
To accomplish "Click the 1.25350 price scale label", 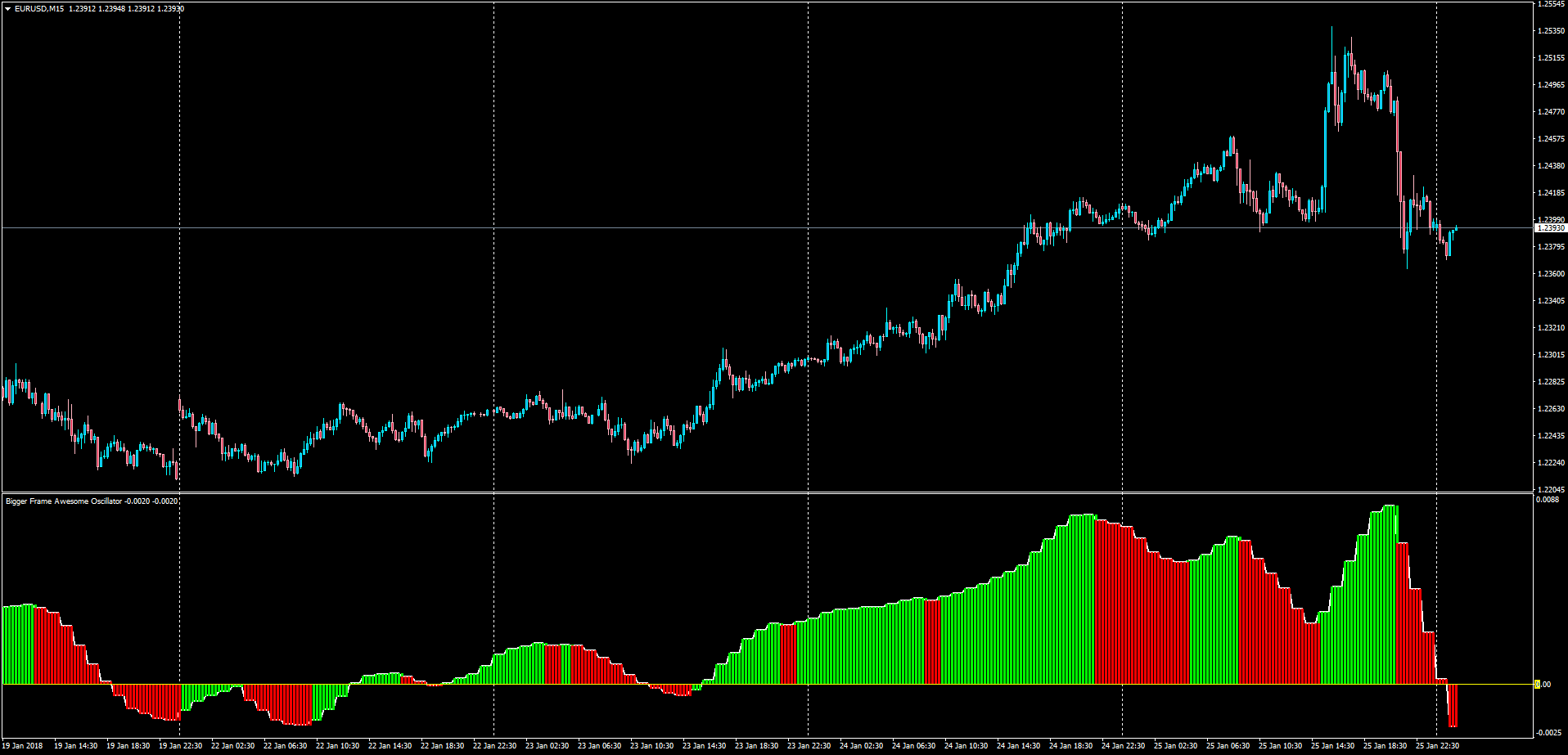I will (1551, 31).
